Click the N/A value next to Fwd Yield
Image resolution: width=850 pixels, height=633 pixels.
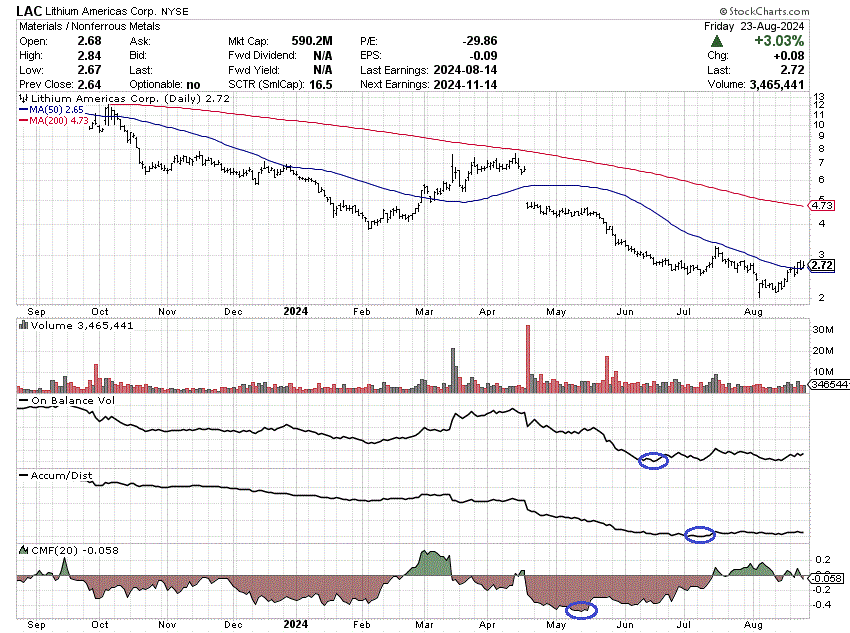click(323, 70)
